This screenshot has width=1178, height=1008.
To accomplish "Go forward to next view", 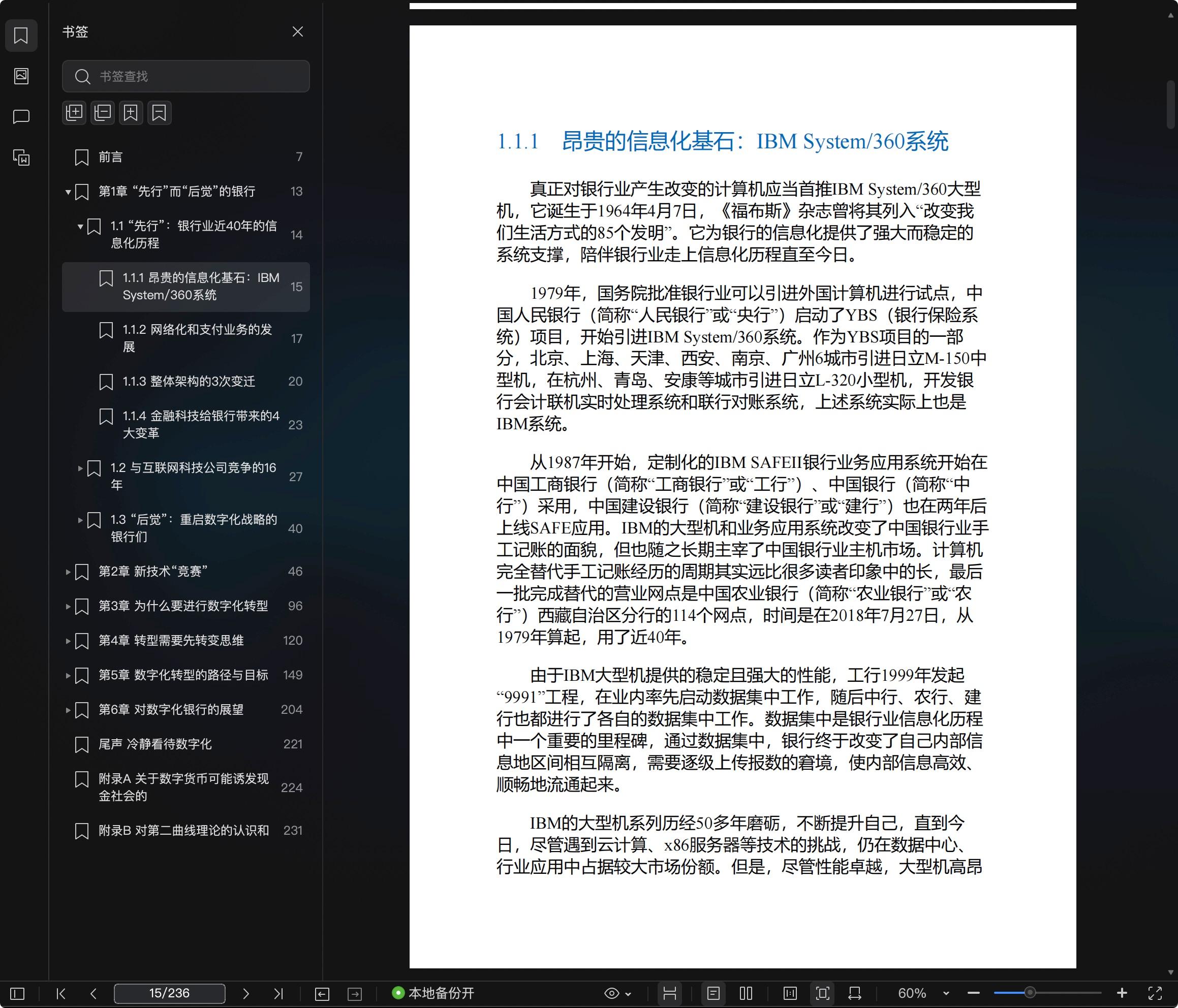I will pos(355,994).
